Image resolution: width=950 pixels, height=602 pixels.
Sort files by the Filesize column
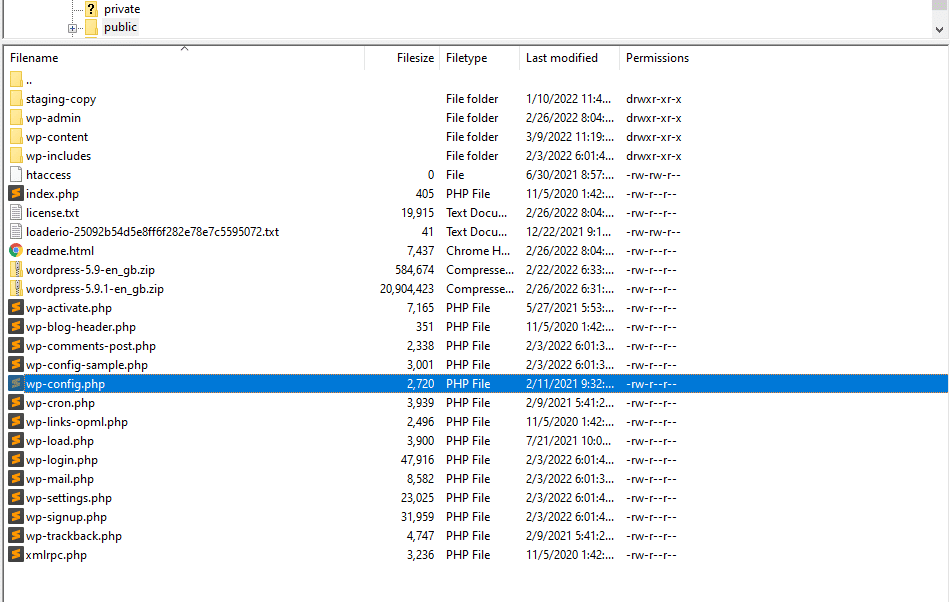click(x=415, y=57)
